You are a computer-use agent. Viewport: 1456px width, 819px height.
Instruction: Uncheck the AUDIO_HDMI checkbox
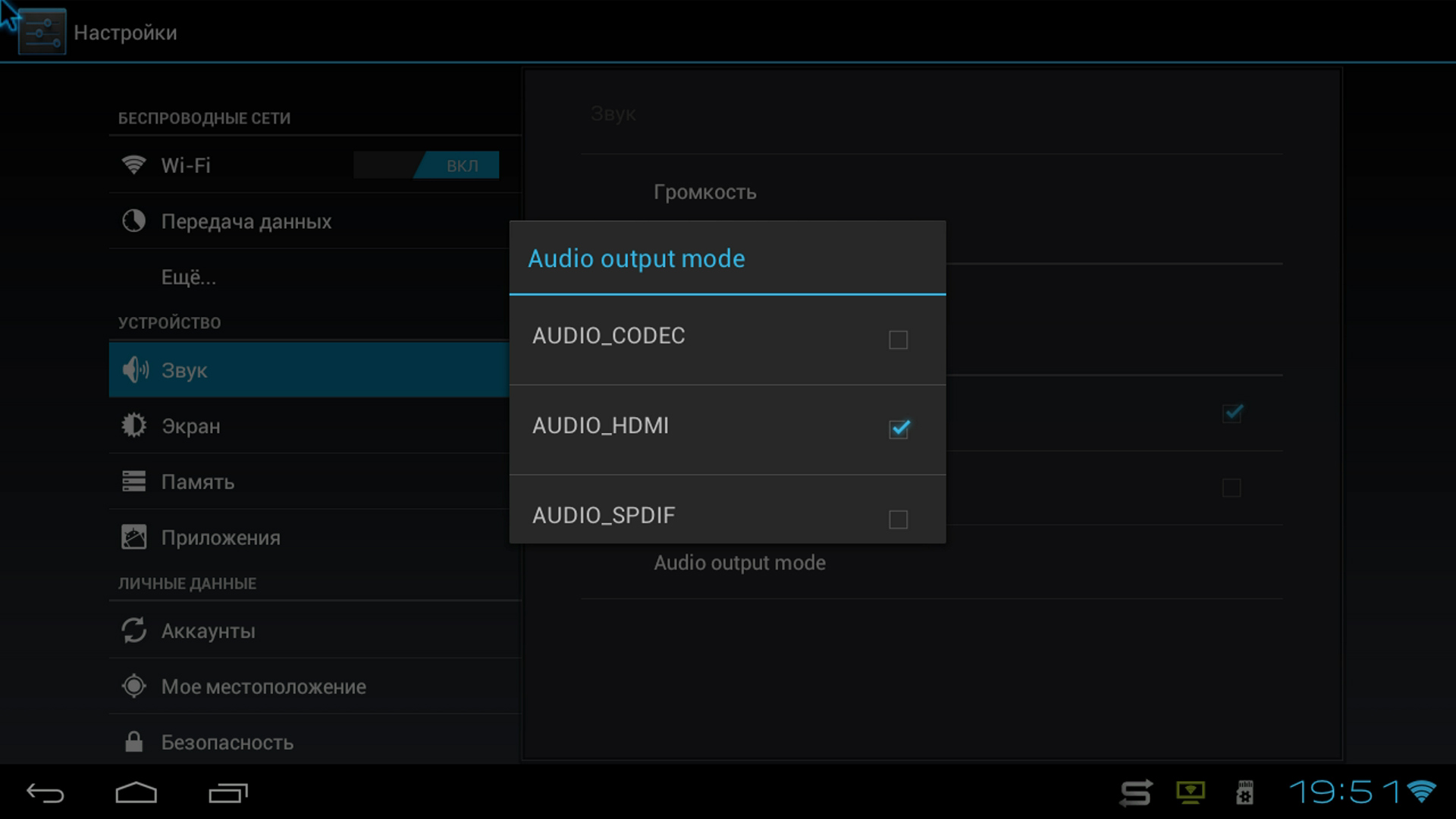point(899,429)
